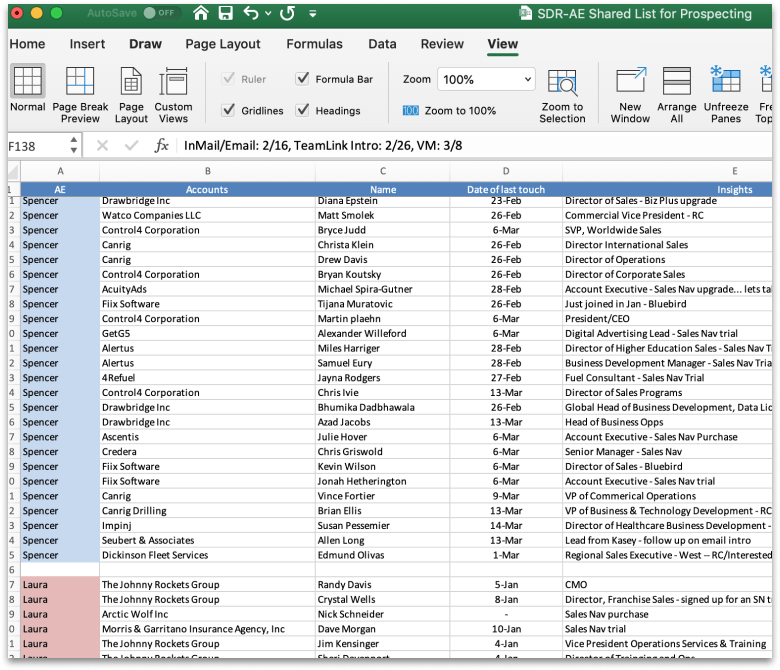Open the Formulas ribbon tab
Screen dimensions: 780x670
(x=314, y=44)
